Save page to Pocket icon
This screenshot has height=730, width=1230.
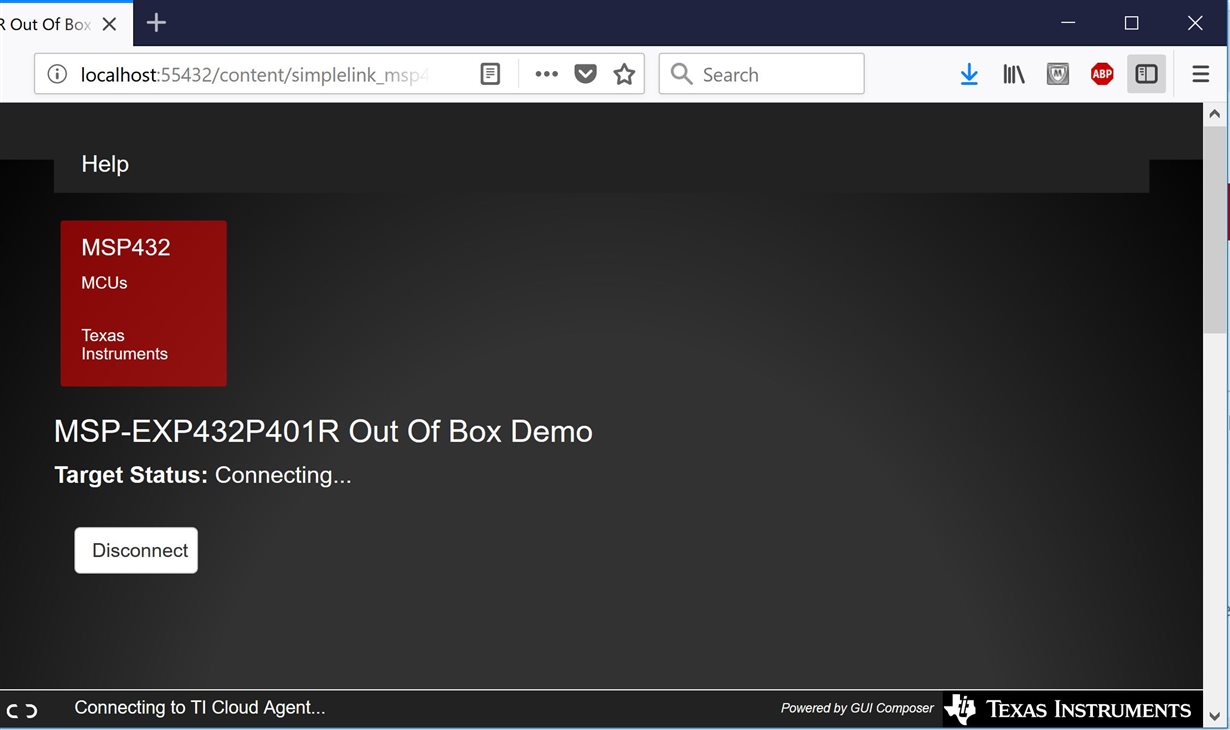585,74
